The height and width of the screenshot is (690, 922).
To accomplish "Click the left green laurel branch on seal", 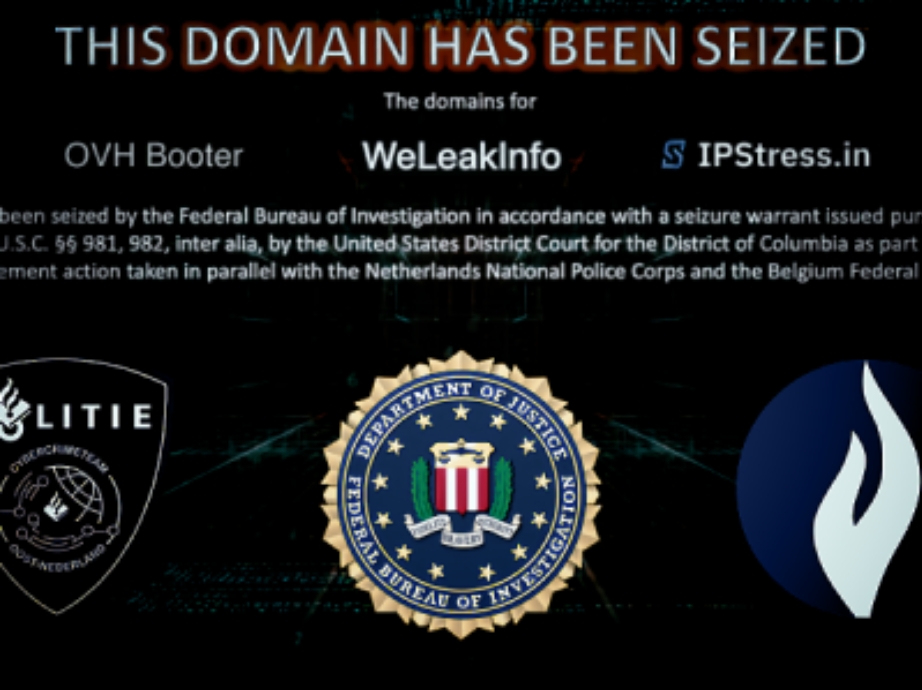I will point(422,488).
